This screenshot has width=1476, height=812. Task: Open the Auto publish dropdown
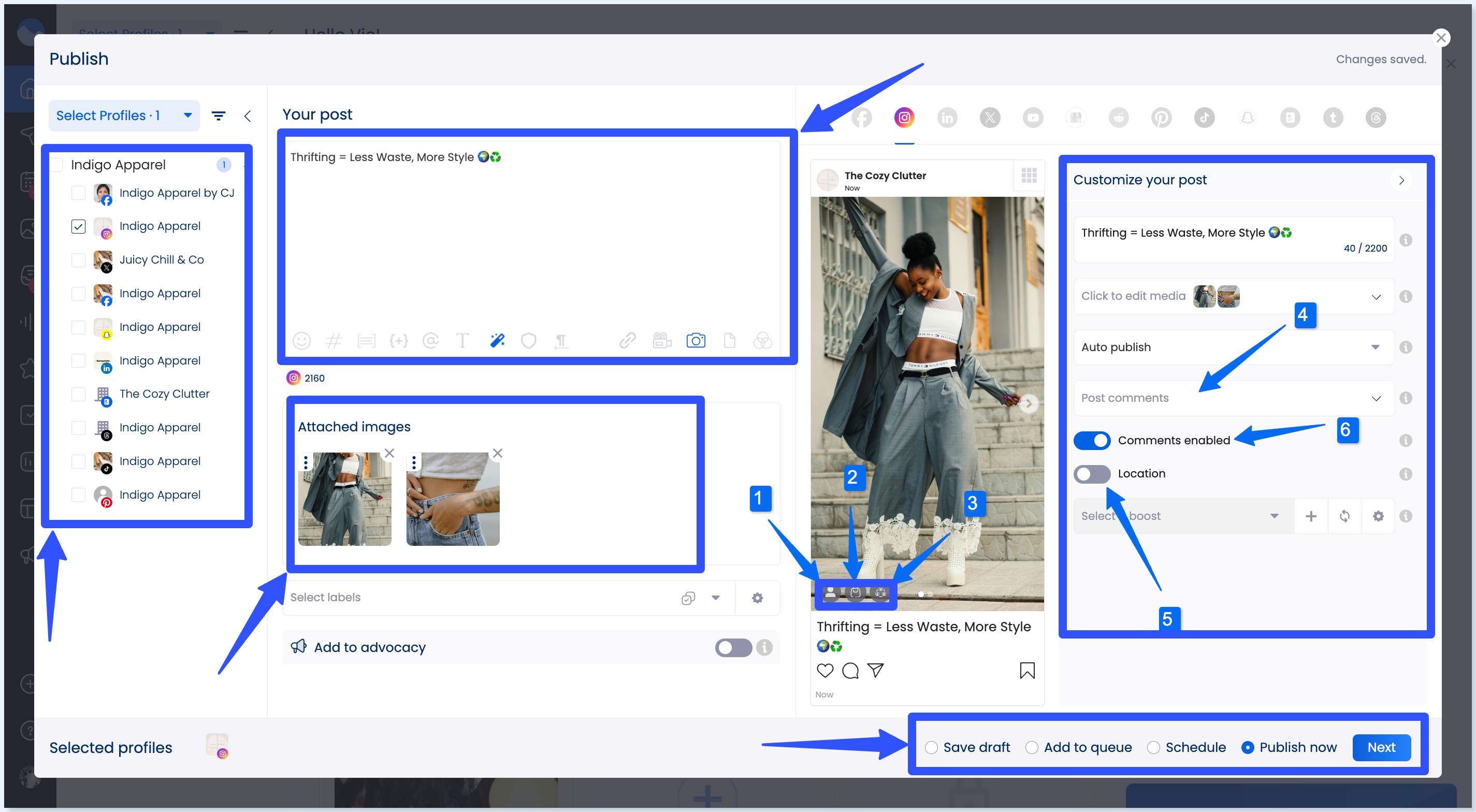click(1376, 346)
